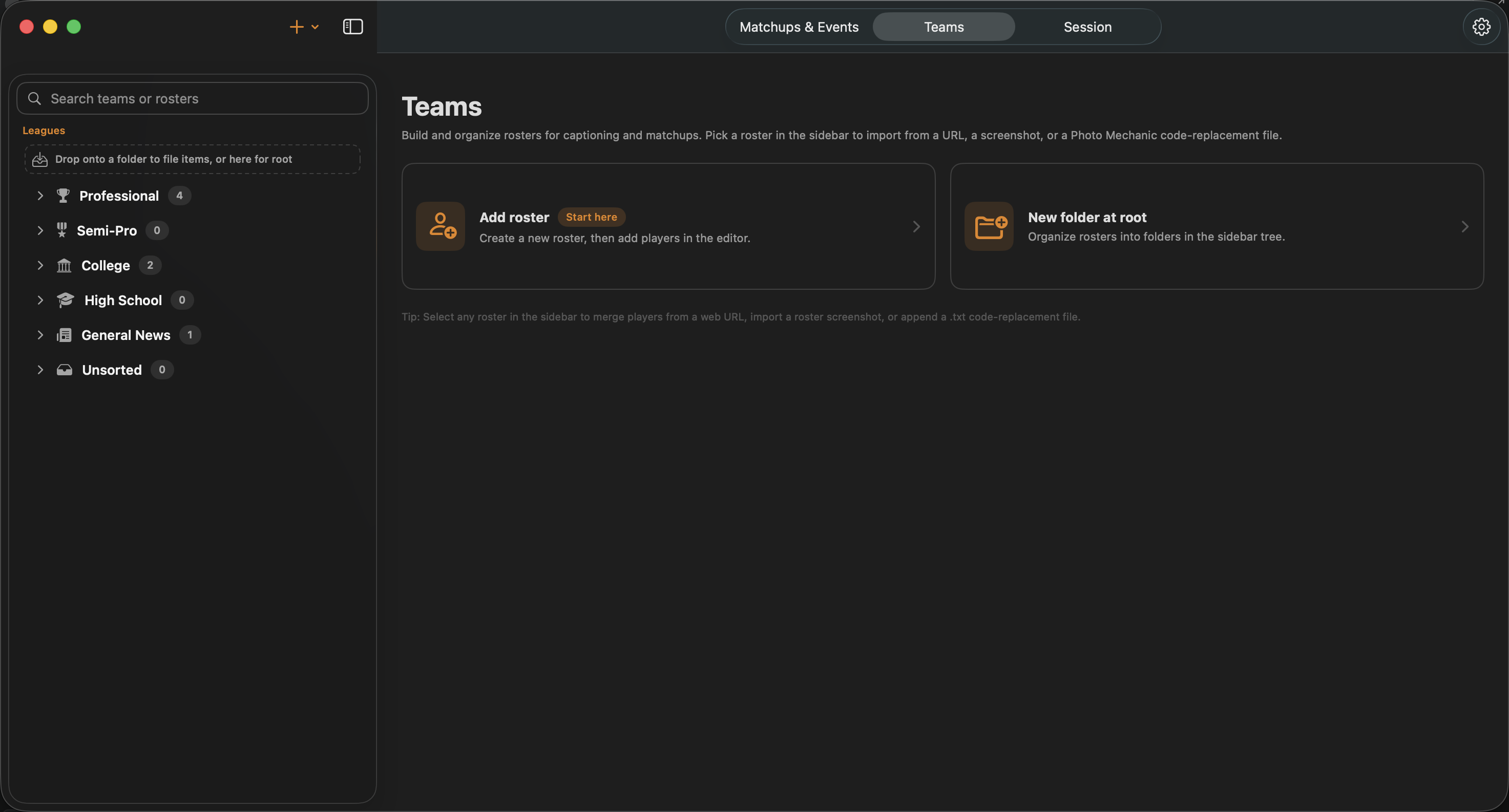Click the Add roster card title
The image size is (1509, 812).
pos(514,217)
